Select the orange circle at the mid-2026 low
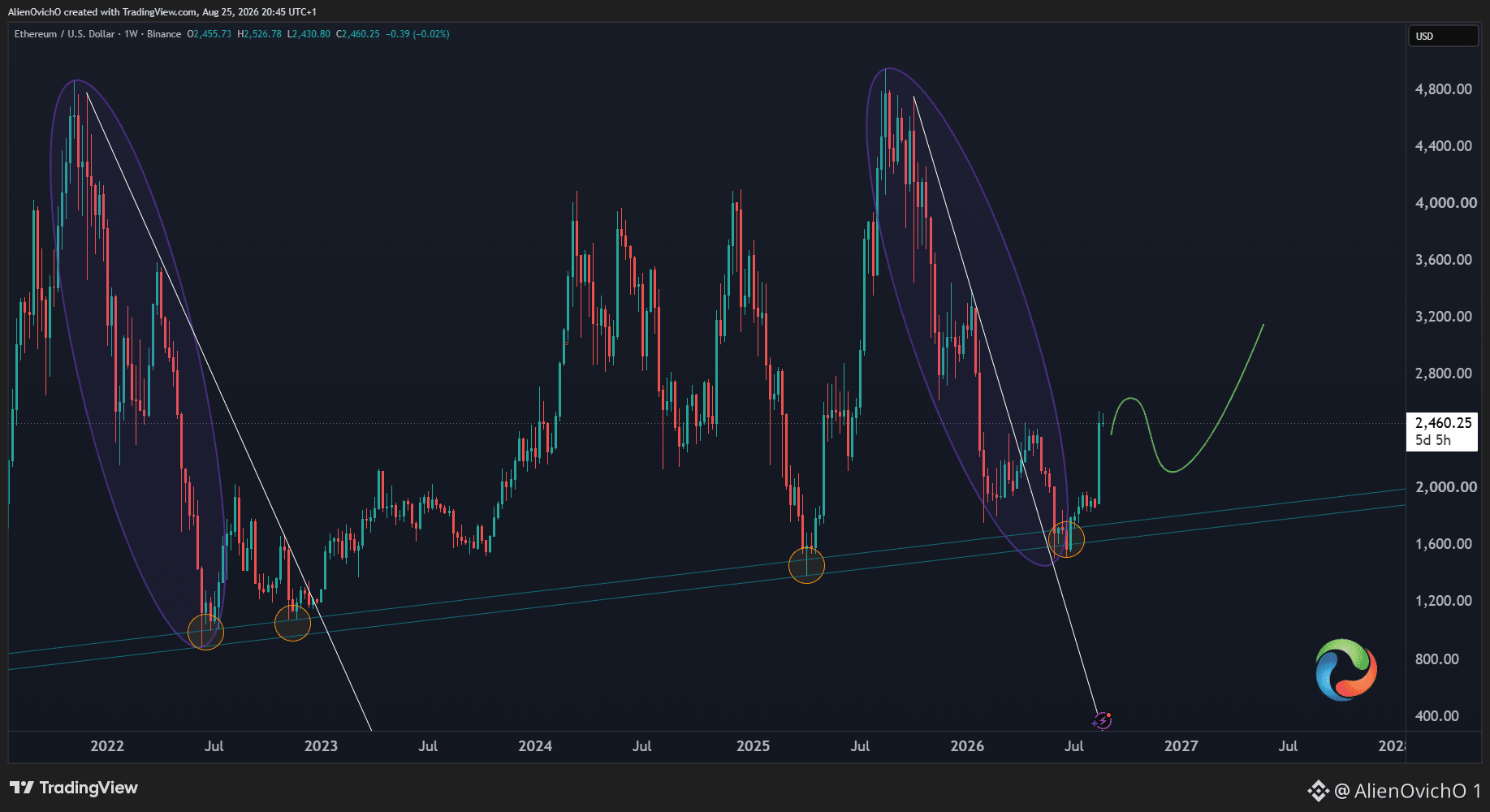The height and width of the screenshot is (812, 1490). [1066, 539]
